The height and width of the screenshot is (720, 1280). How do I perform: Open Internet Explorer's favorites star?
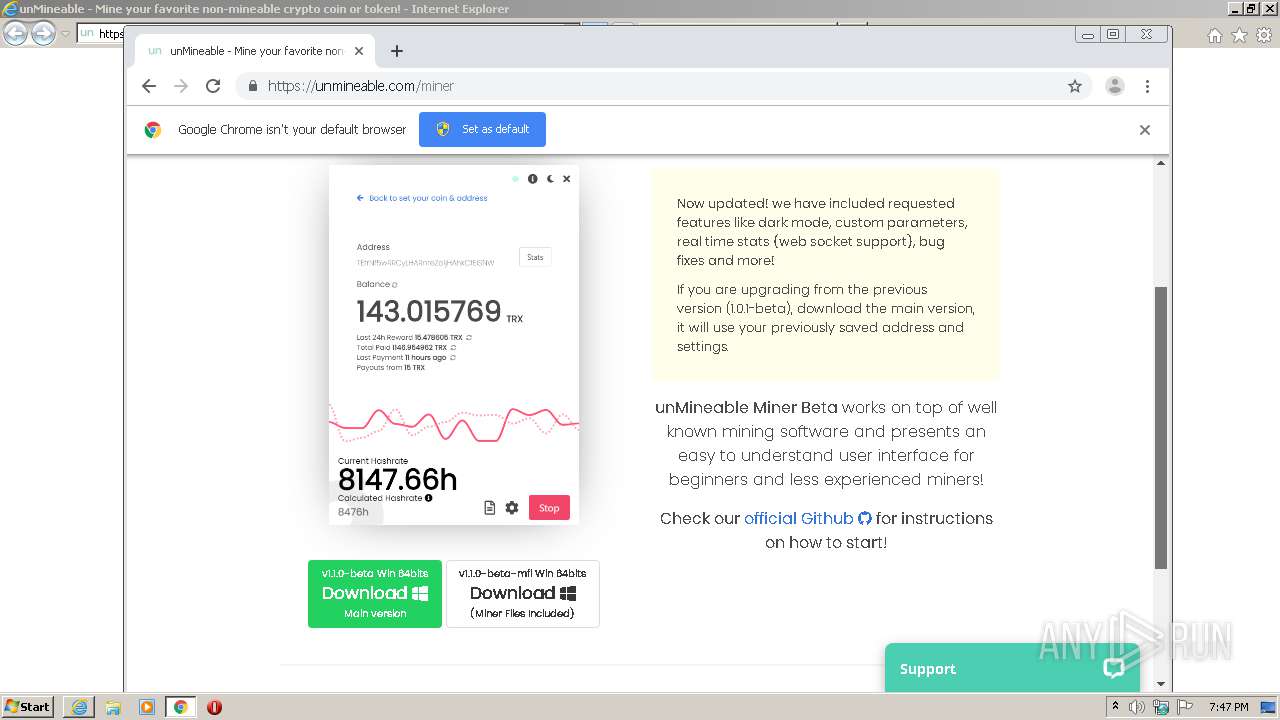pyautogui.click(x=1239, y=35)
